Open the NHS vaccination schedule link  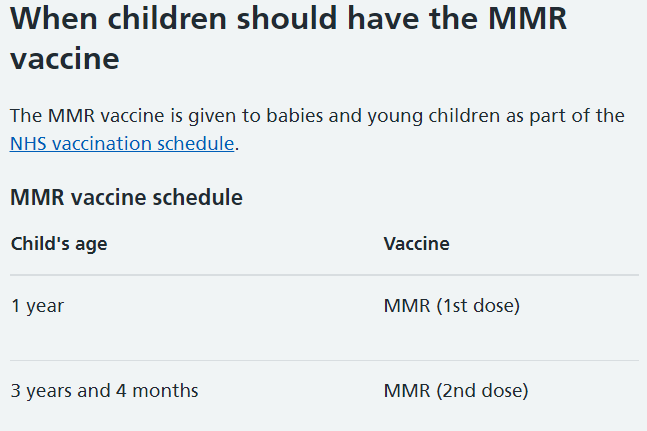(122, 144)
